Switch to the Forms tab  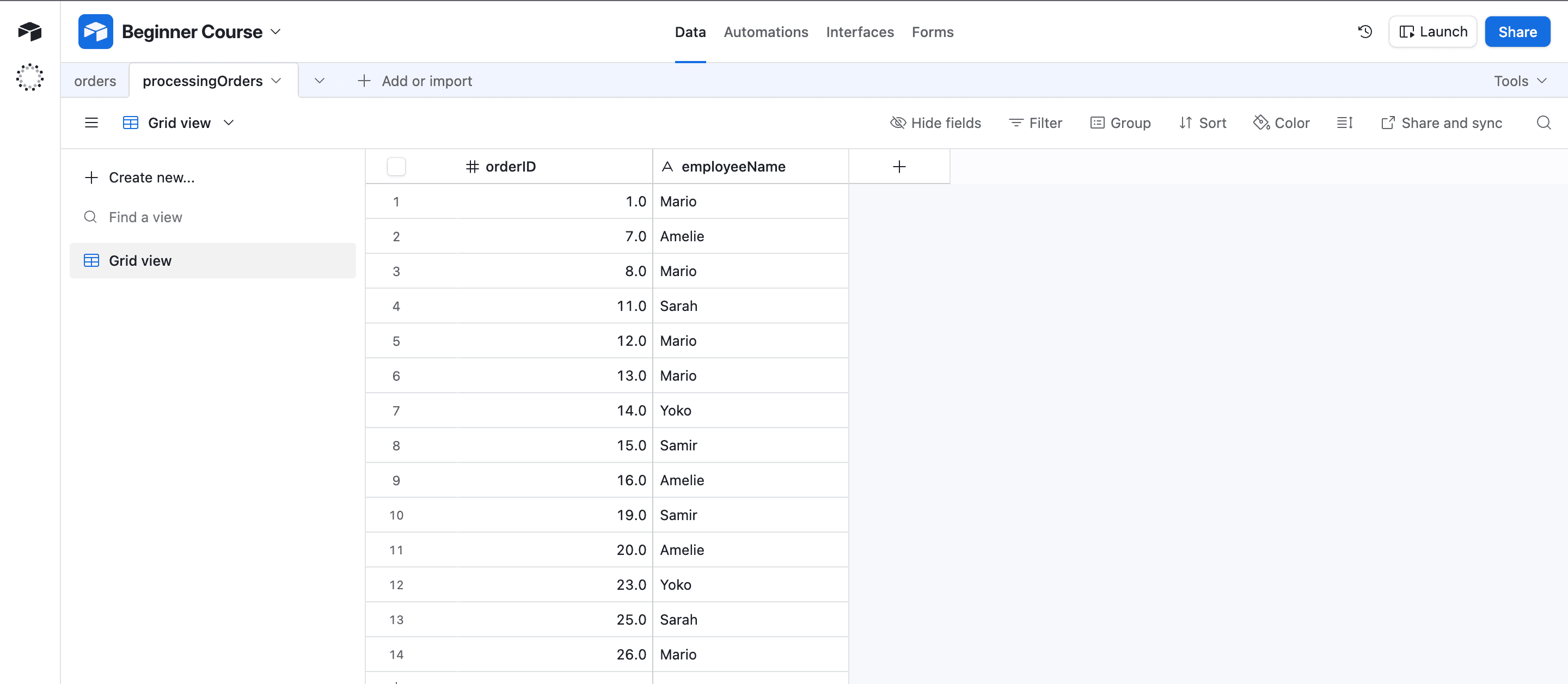pos(933,32)
